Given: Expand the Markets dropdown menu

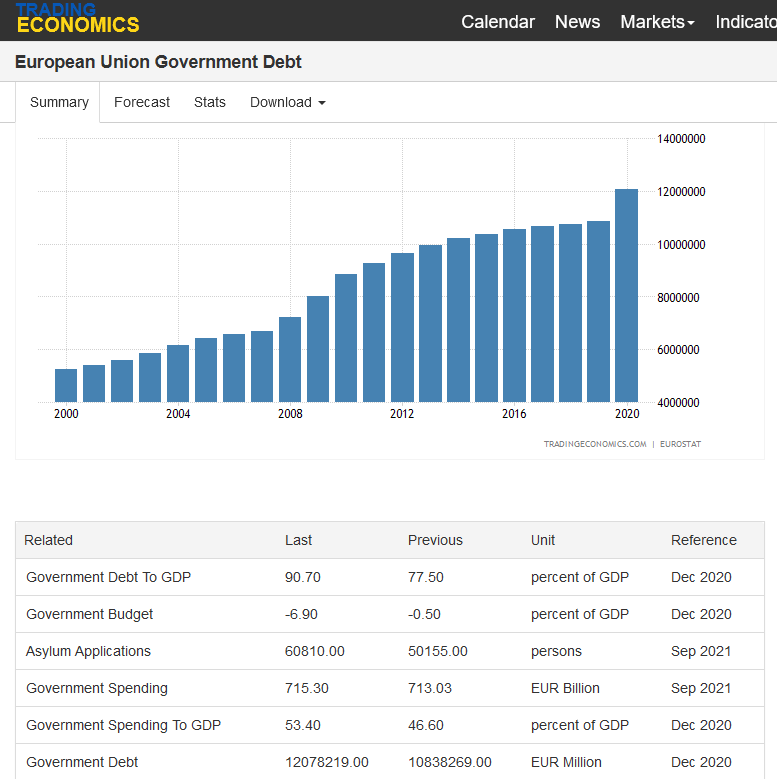Looking at the screenshot, I should (x=656, y=22).
